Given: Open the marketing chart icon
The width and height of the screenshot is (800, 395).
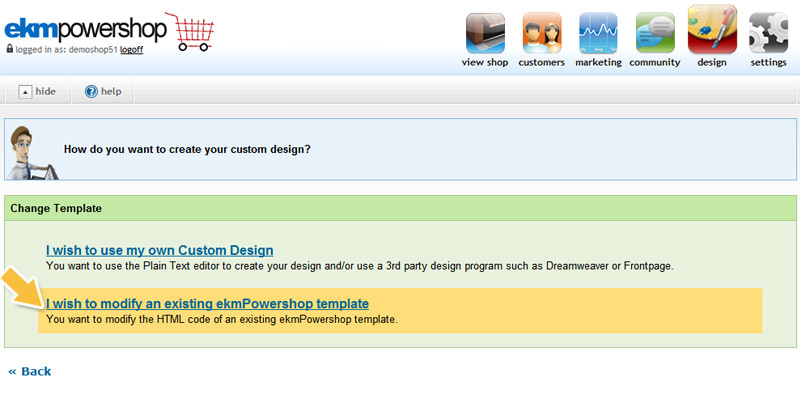Looking at the screenshot, I should [x=598, y=33].
